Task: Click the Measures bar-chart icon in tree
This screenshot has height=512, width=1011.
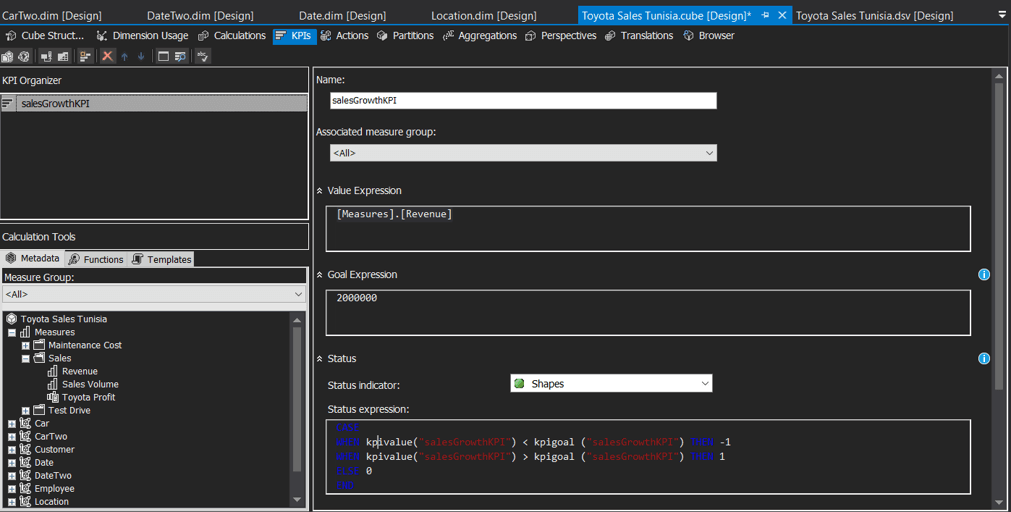Action: tap(25, 332)
